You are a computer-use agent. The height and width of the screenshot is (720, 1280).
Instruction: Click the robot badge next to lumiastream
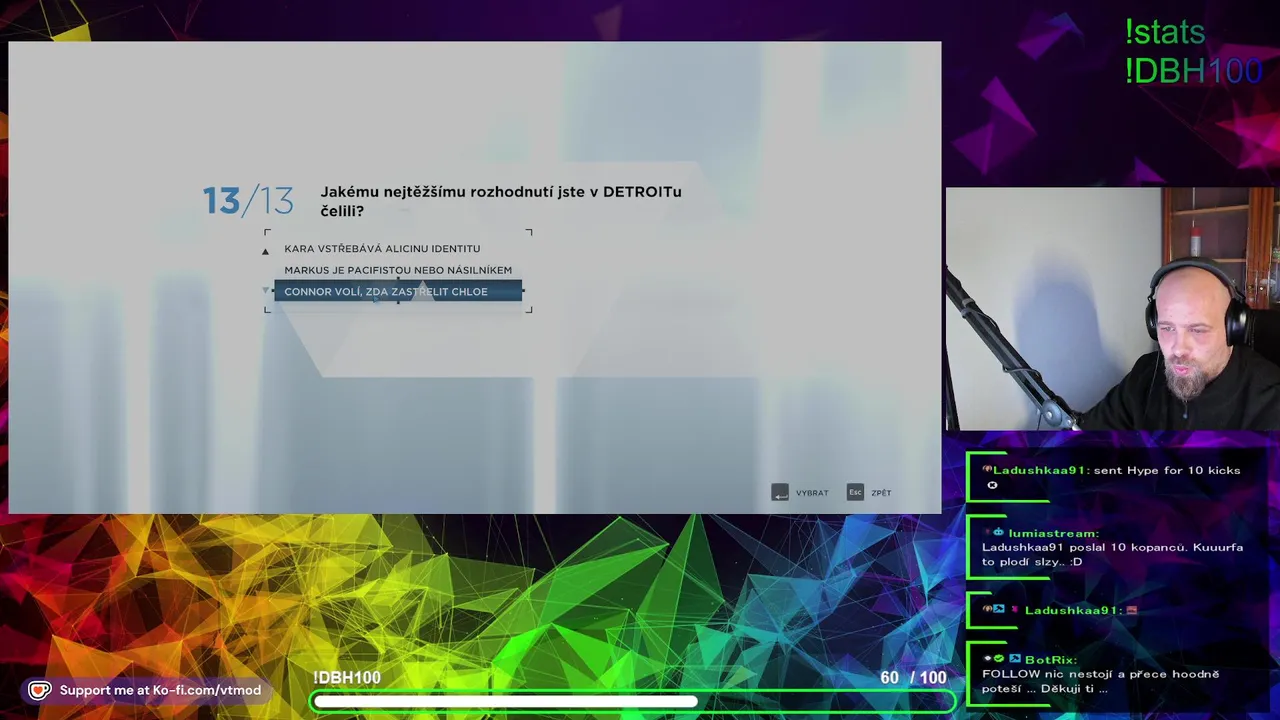pyautogui.click(x=998, y=533)
